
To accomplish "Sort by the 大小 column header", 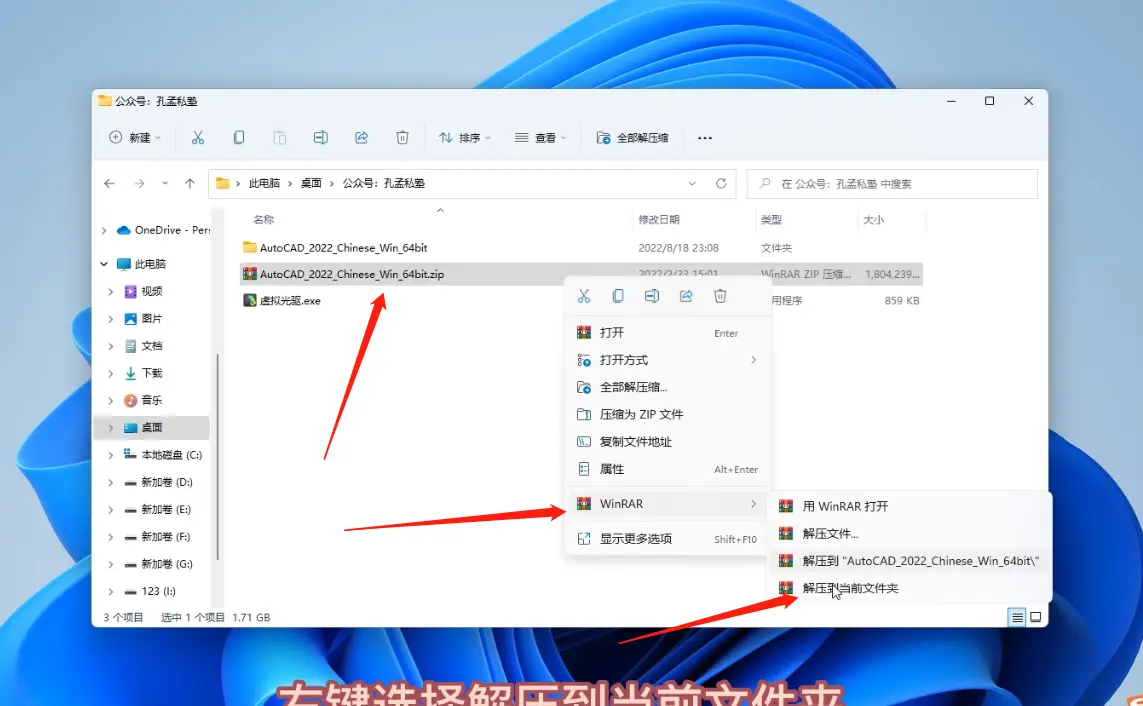I will [873, 219].
